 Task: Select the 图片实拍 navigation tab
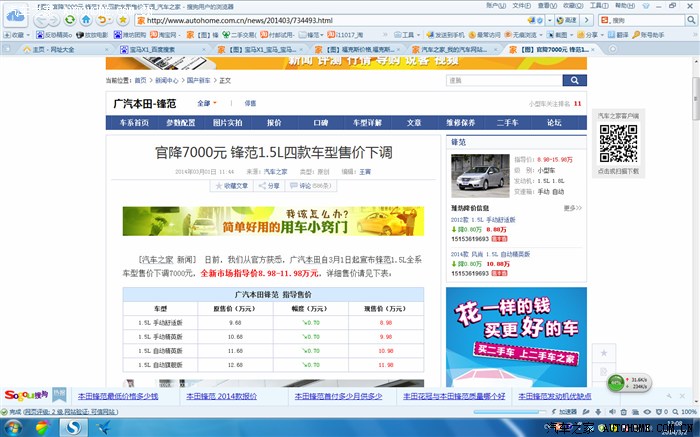point(227,123)
